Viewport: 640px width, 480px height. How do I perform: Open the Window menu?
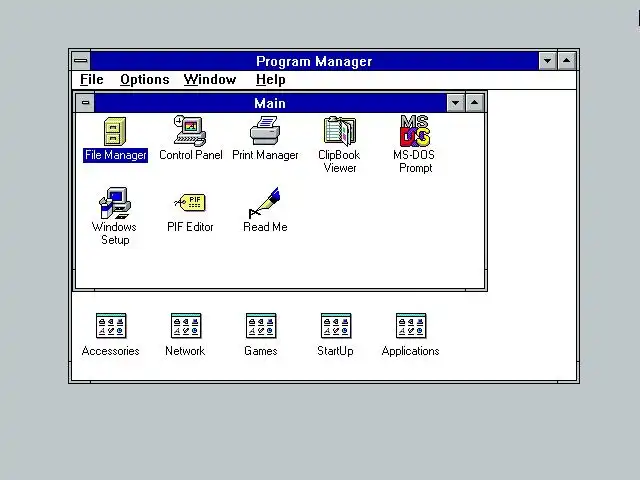(210, 80)
